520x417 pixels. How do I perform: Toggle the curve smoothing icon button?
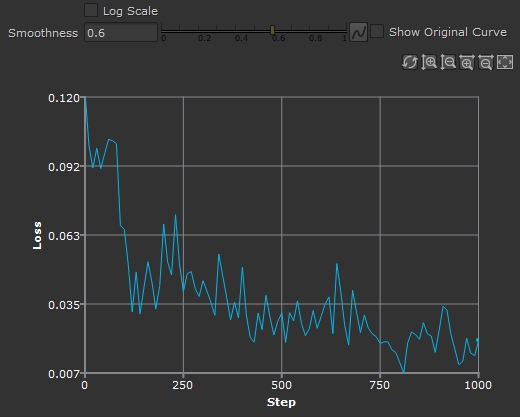(359, 32)
